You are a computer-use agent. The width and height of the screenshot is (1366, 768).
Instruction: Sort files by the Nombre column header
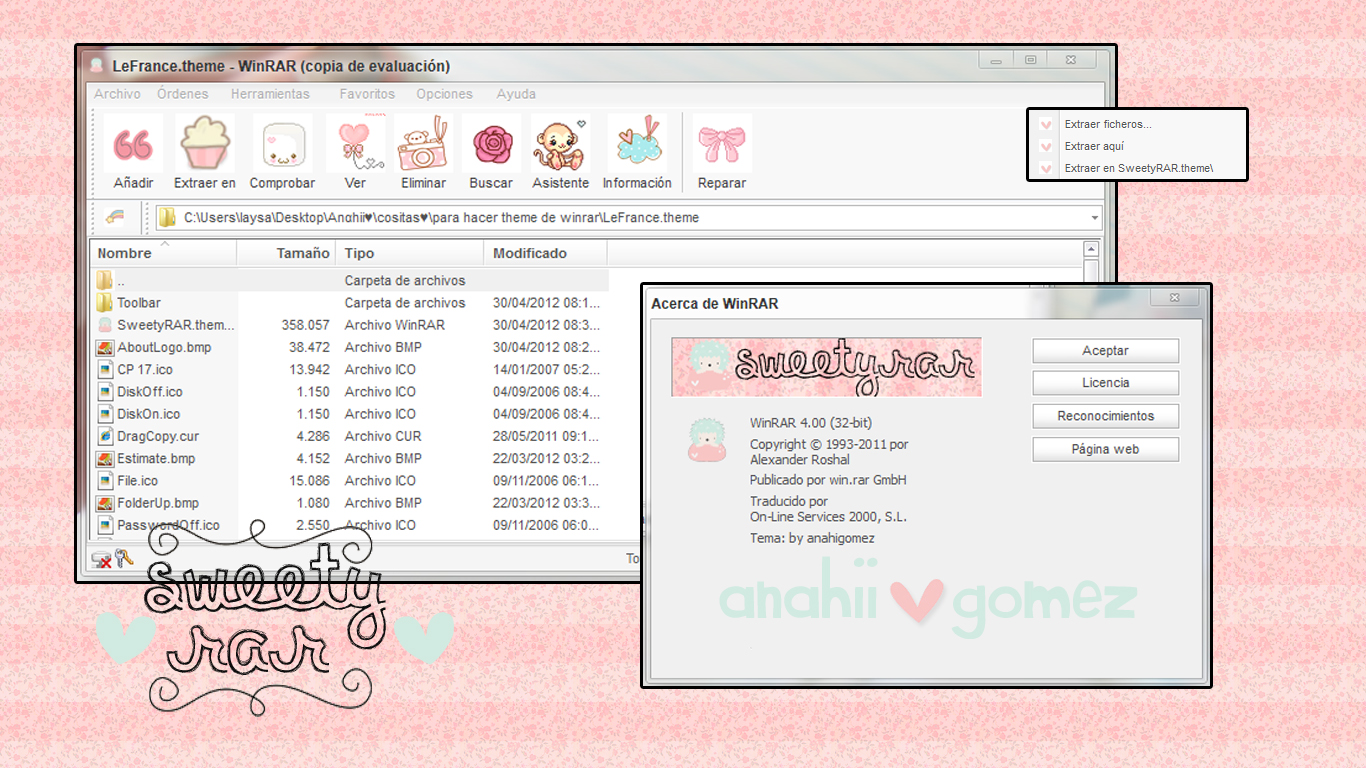coord(163,253)
